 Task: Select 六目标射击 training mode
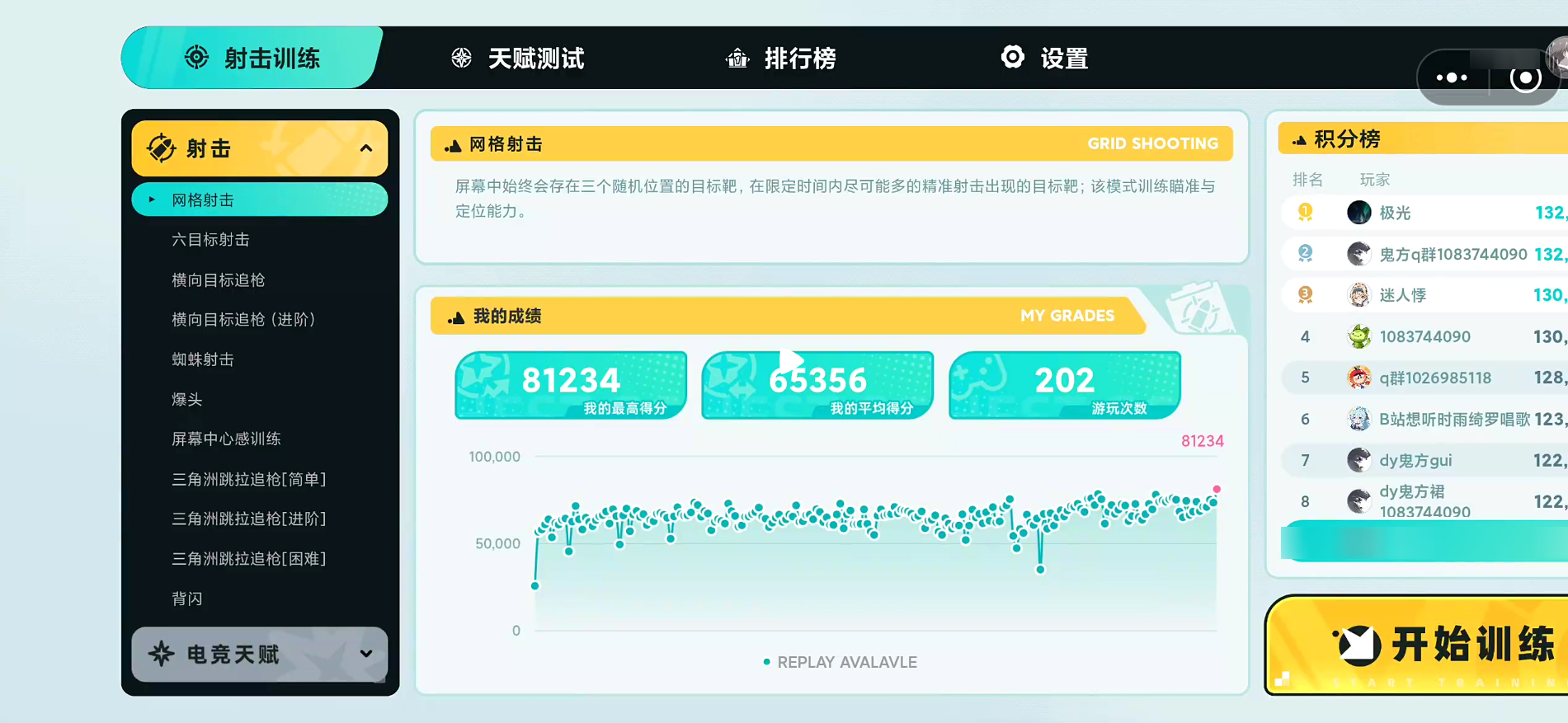[210, 240]
